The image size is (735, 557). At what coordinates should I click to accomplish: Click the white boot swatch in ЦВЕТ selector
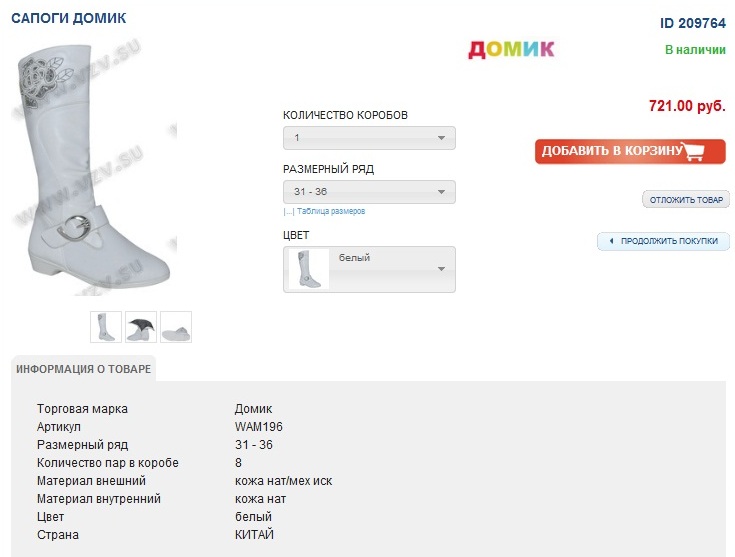(309, 269)
